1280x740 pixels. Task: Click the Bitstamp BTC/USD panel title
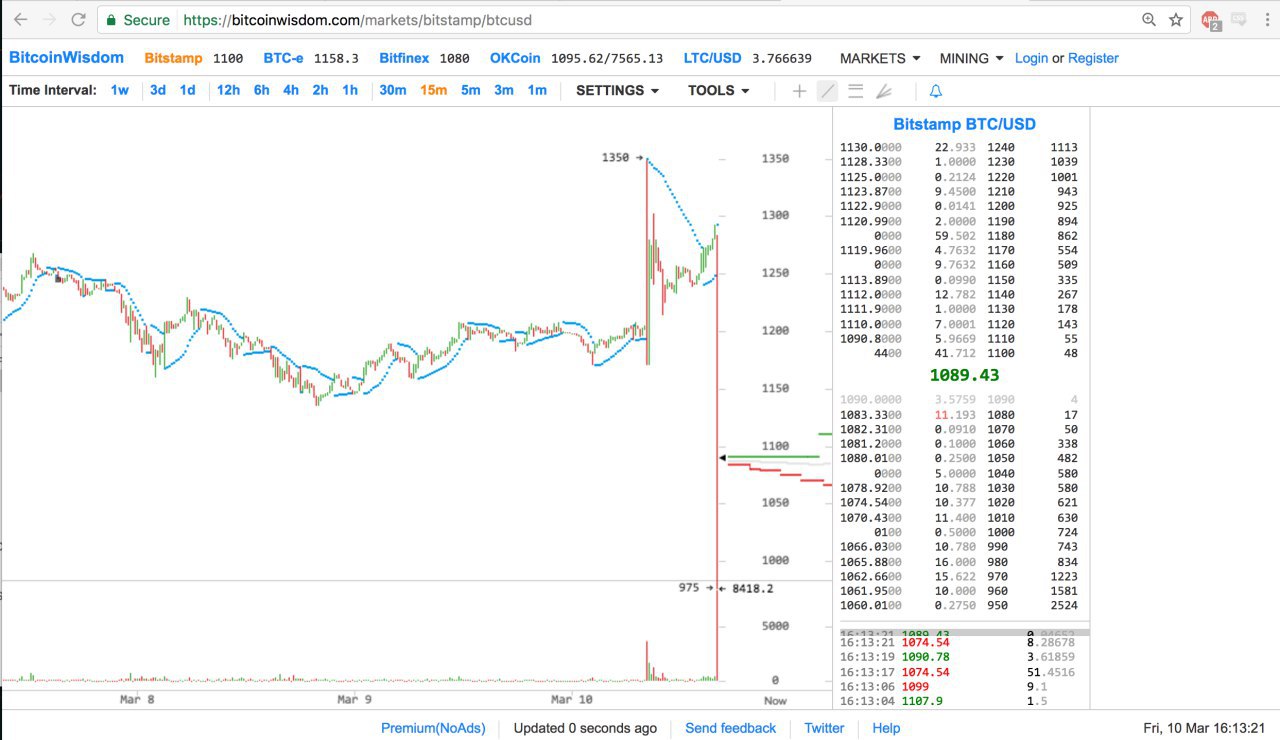964,124
